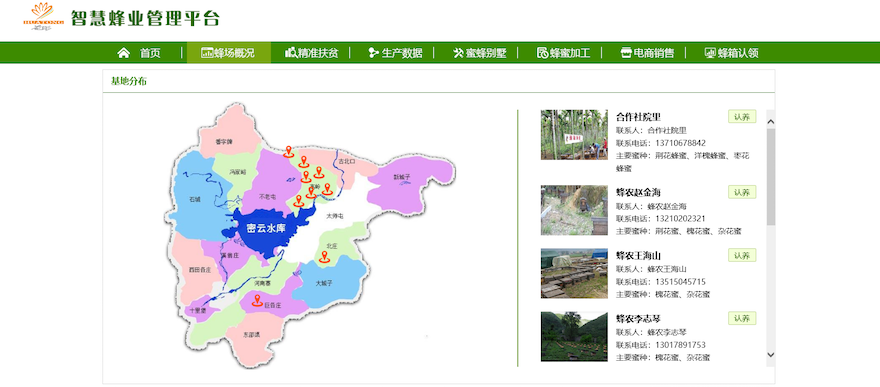
Task: Click the home icon beside 首页
Action: click(123, 53)
